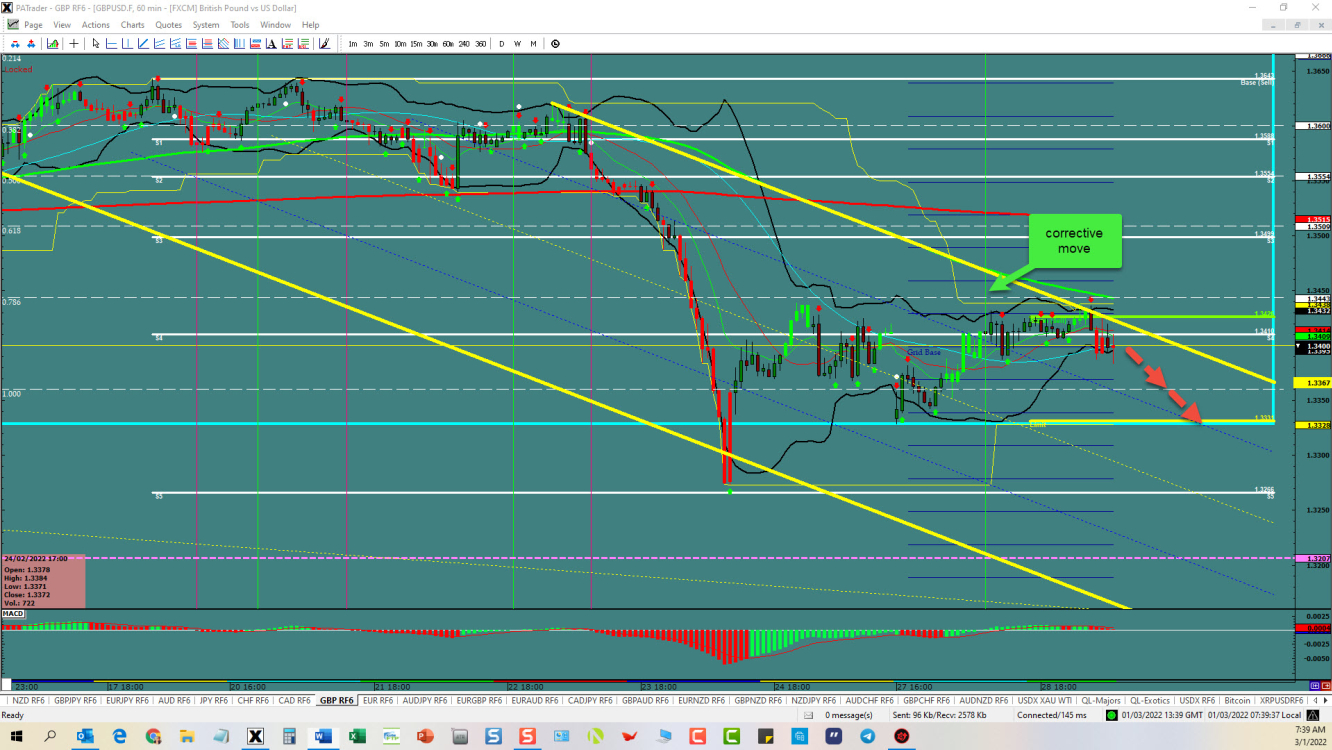This screenshot has height=750, width=1332.
Task: Open Microsoft Excel from the taskbar
Action: [x=357, y=736]
